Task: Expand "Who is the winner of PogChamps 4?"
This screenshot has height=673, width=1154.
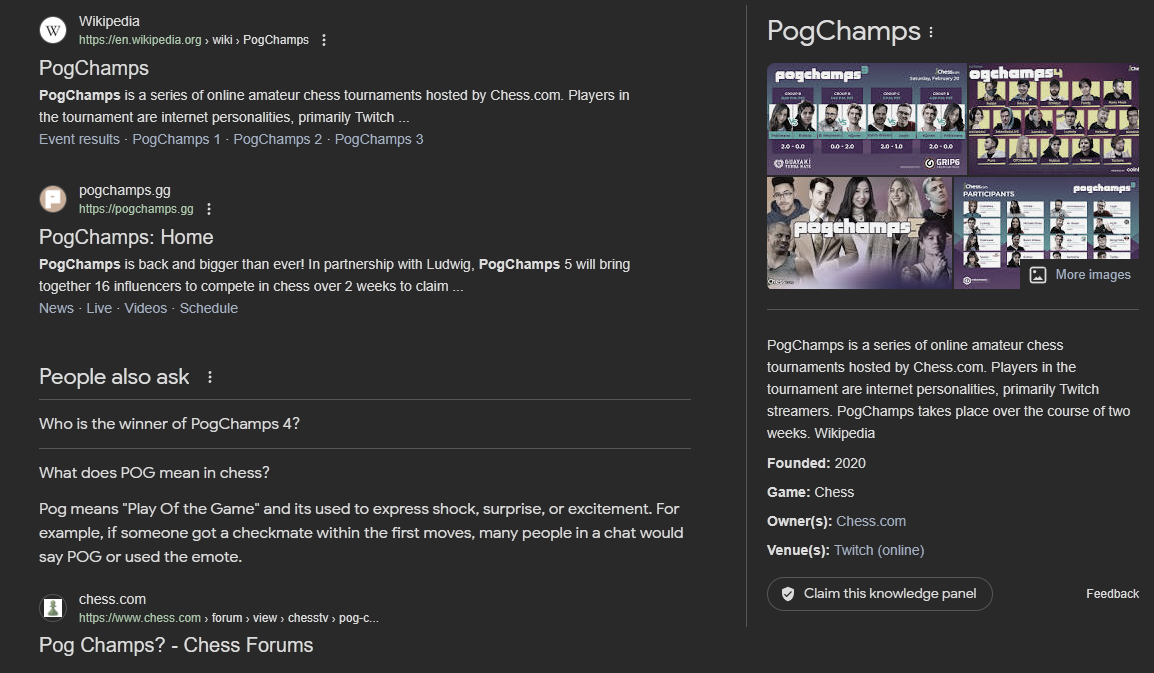Action: click(x=169, y=424)
